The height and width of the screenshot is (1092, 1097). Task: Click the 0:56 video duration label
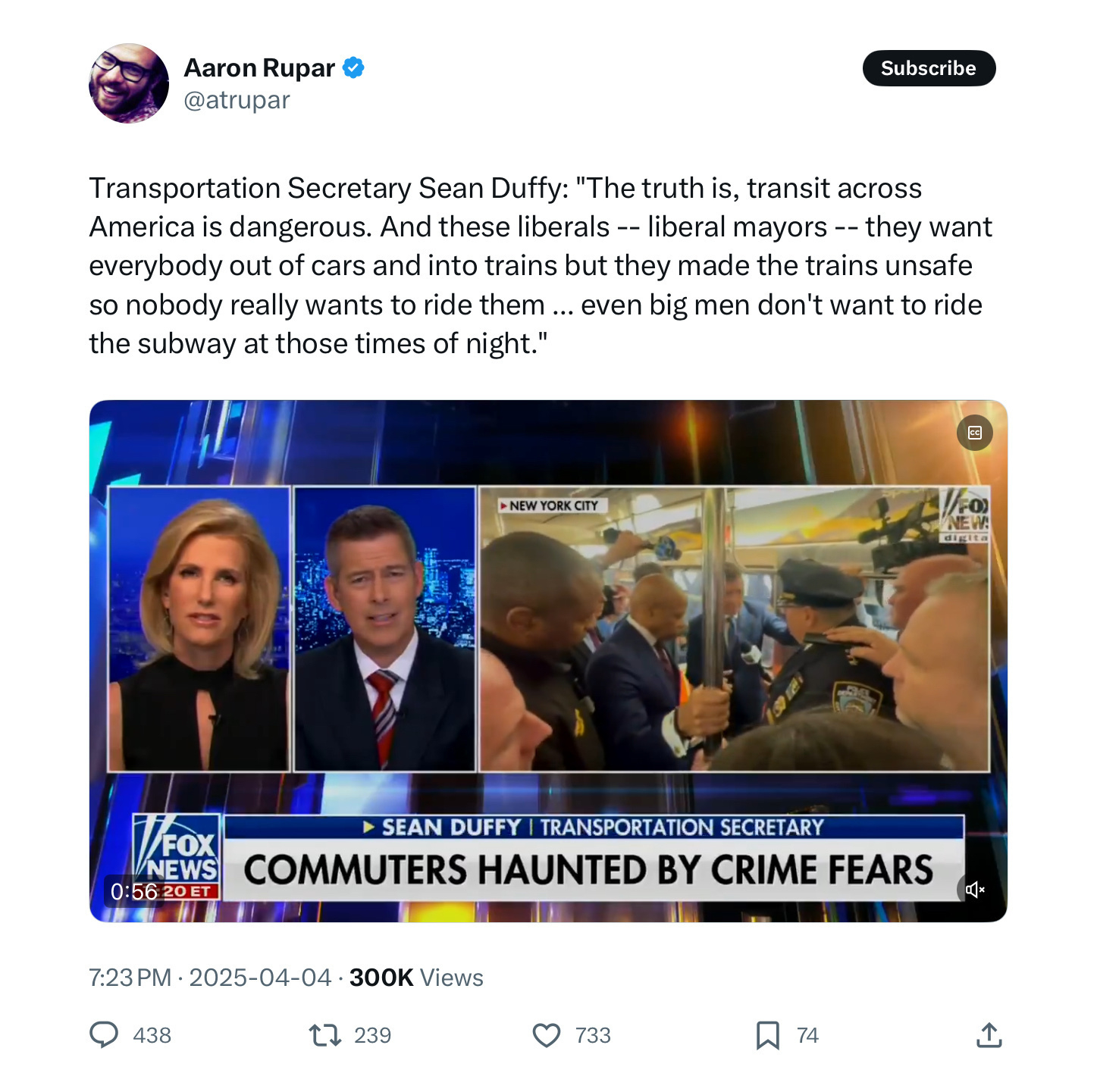(x=134, y=891)
